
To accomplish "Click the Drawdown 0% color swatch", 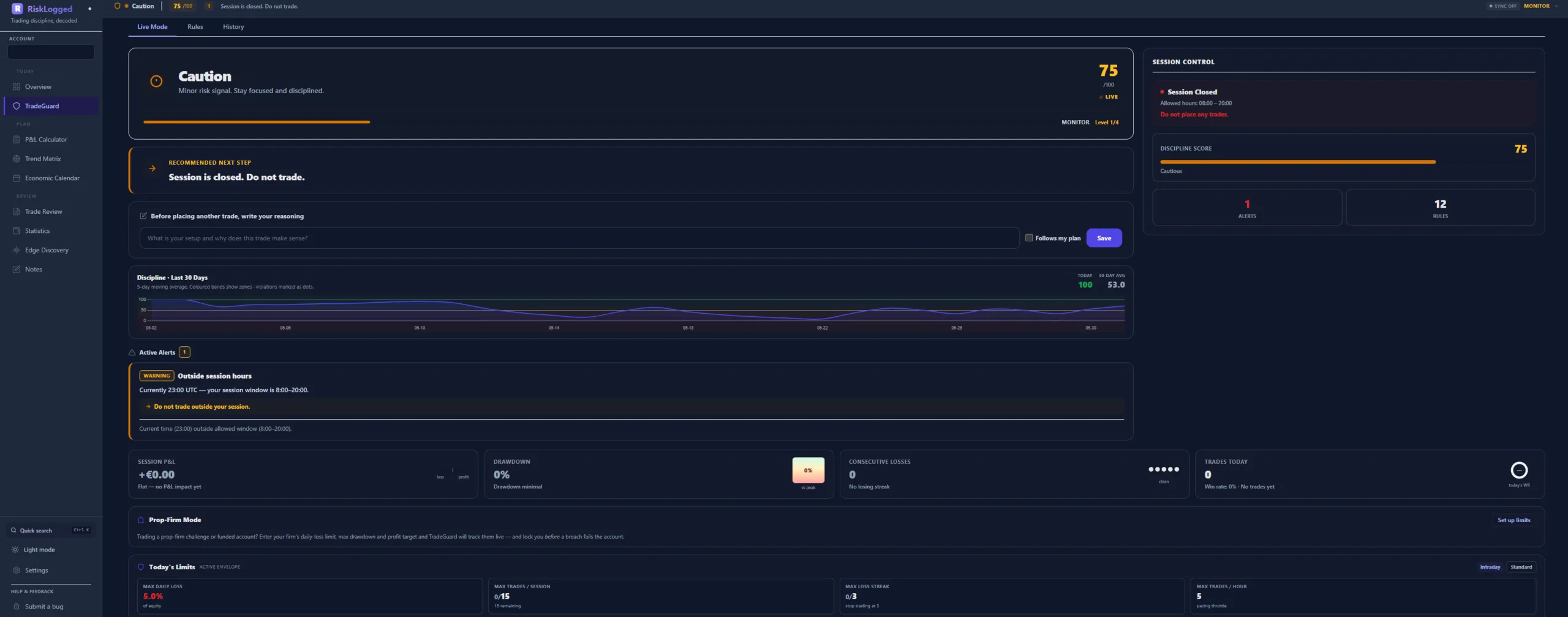I will pos(809,471).
